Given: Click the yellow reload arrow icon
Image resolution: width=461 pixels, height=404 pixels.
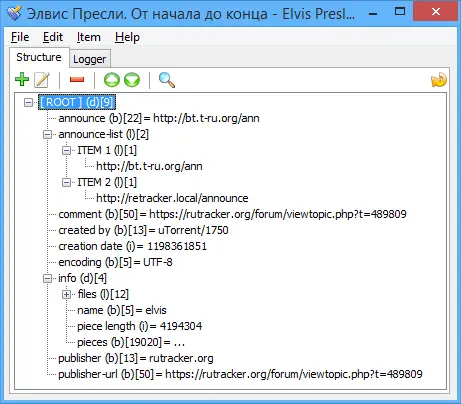Looking at the screenshot, I should pos(438,80).
